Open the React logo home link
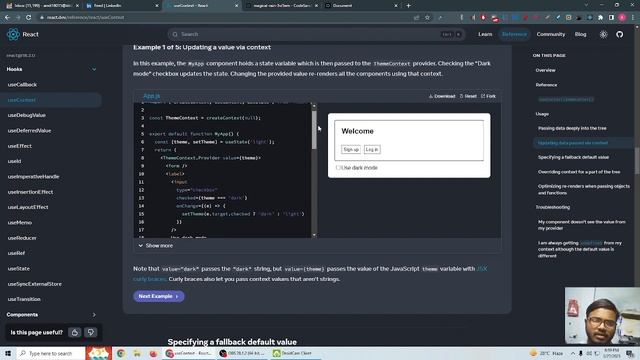The width and height of the screenshot is (640, 360). (x=23, y=34)
